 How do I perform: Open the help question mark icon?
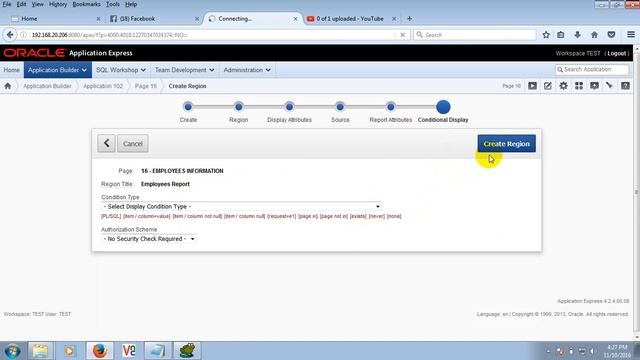(x=625, y=86)
